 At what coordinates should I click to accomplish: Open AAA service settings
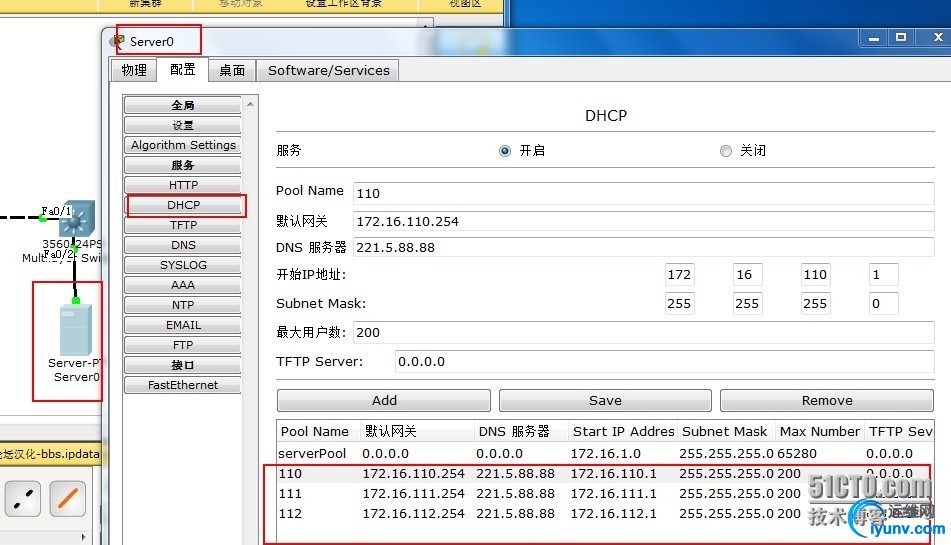183,285
